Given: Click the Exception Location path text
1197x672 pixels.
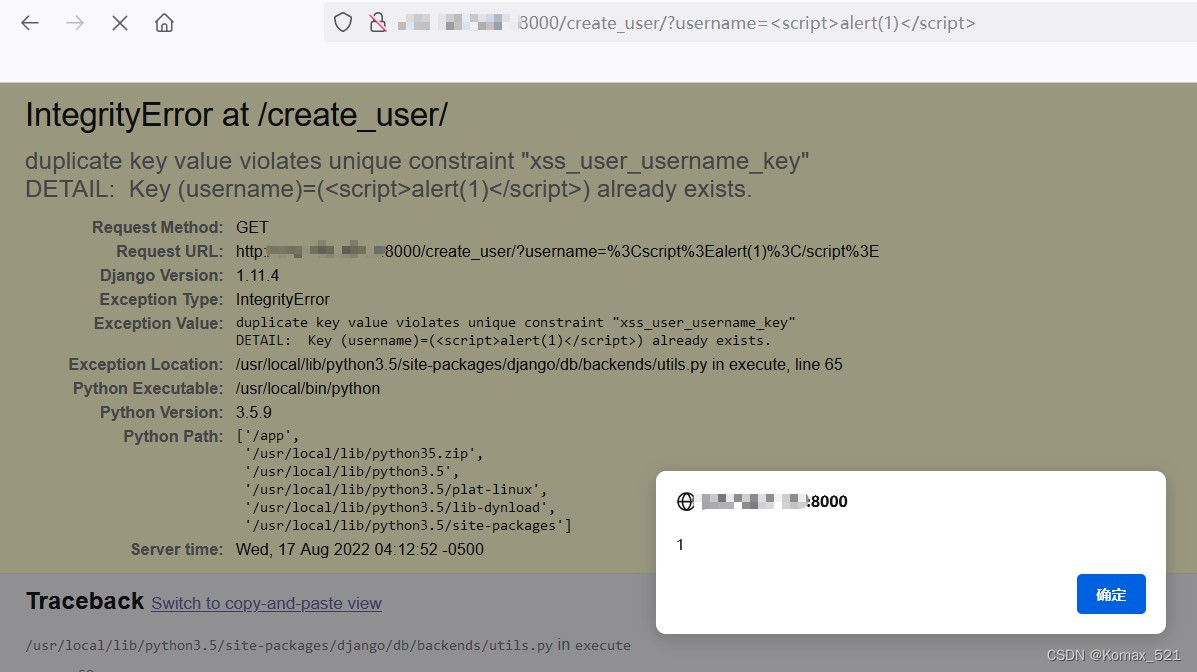Looking at the screenshot, I should 539,365.
